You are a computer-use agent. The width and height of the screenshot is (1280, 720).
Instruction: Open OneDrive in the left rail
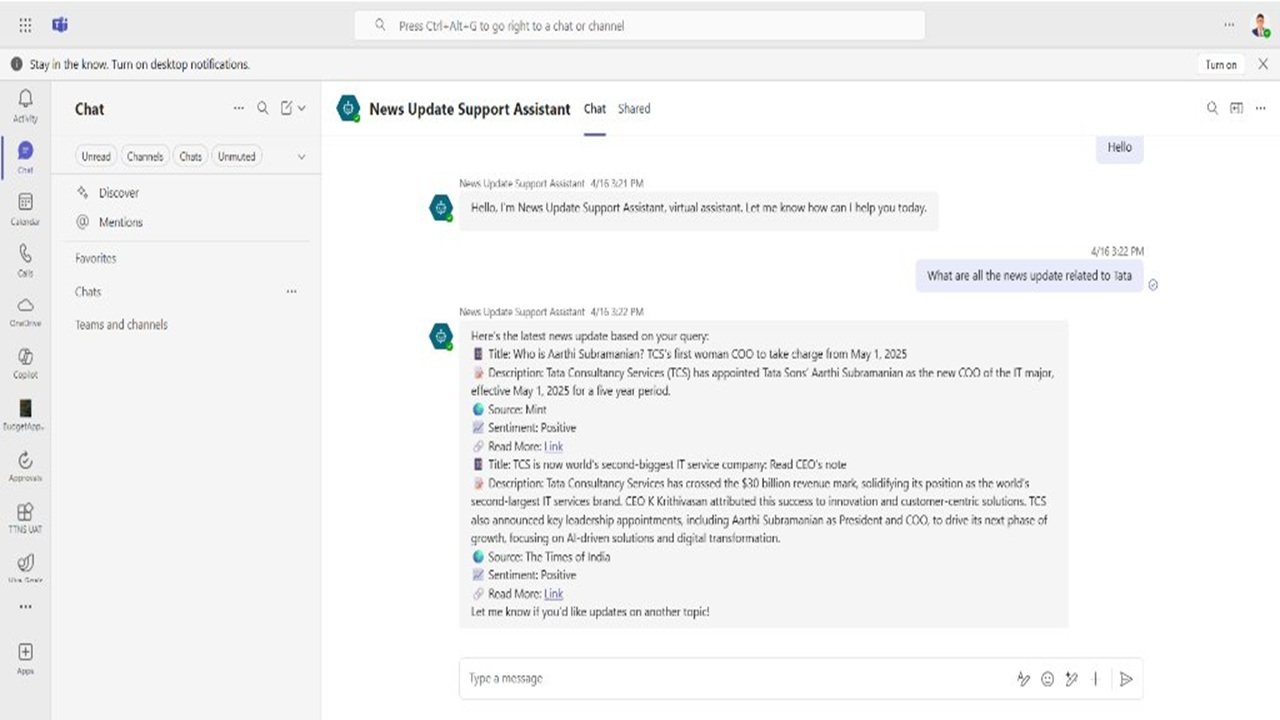pyautogui.click(x=25, y=312)
